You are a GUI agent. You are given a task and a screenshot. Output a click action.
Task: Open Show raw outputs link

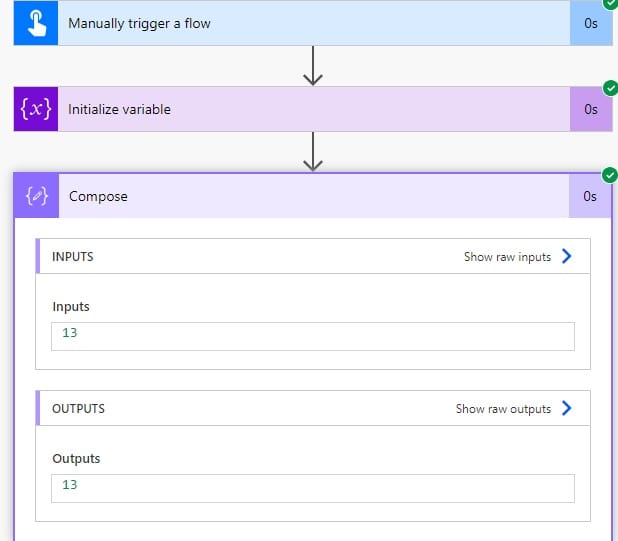click(503, 409)
